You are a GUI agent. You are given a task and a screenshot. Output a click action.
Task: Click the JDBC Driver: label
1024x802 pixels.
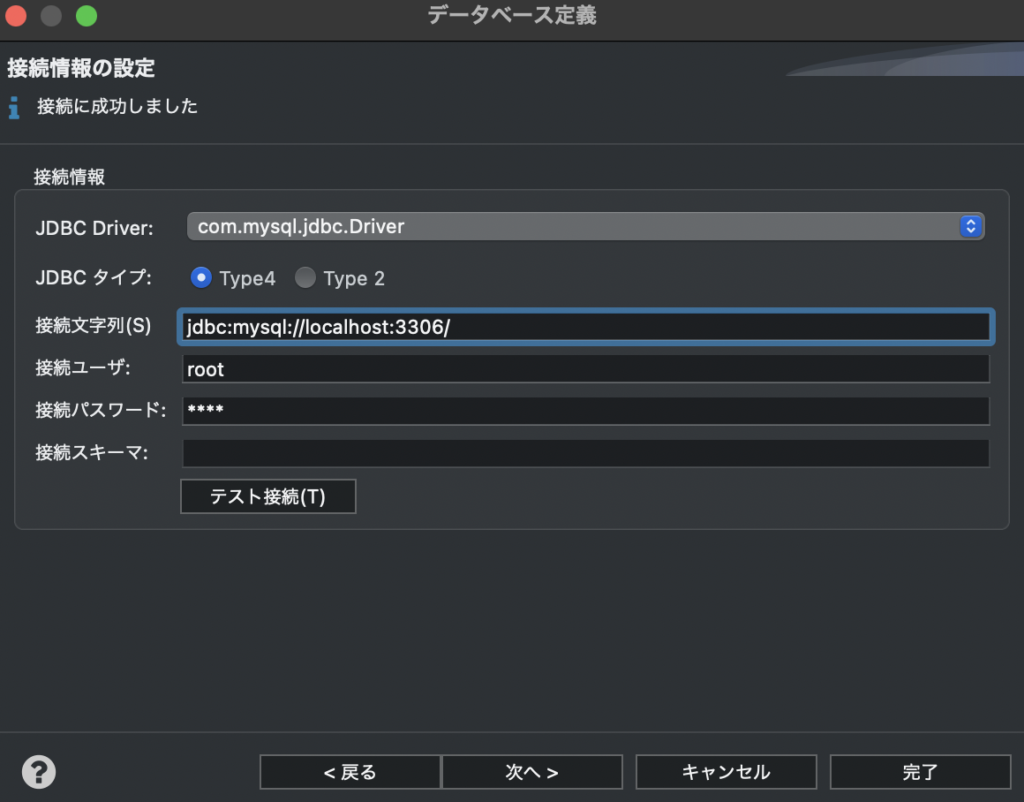[94, 228]
